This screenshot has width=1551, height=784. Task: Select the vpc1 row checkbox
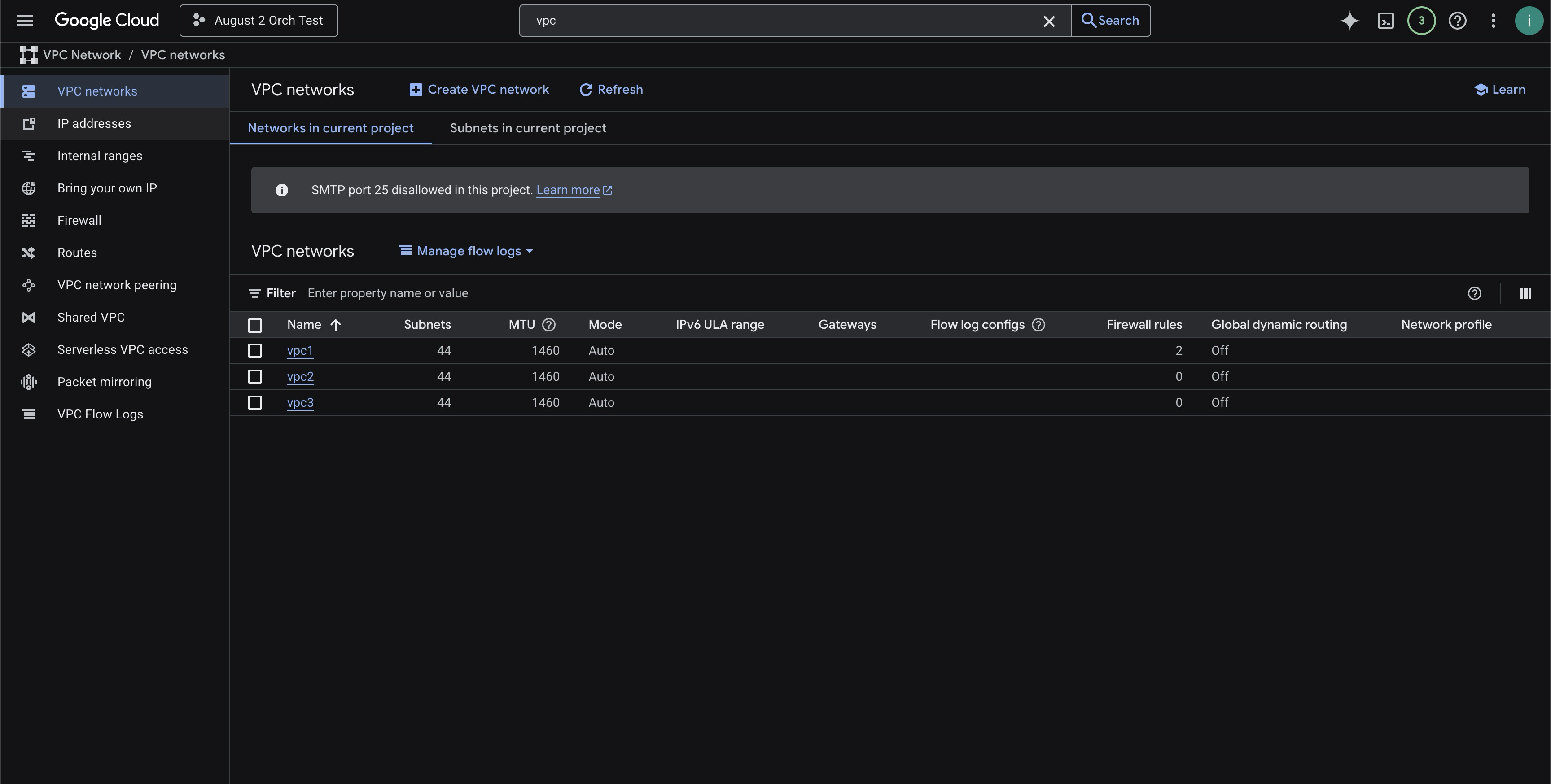(x=255, y=351)
